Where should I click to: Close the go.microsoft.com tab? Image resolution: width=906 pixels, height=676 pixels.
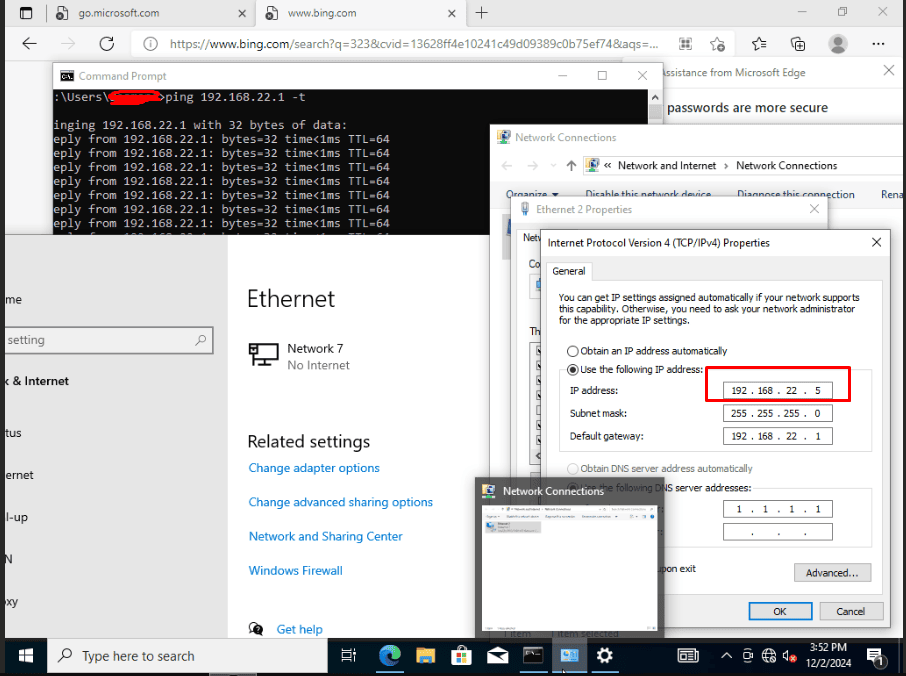[242, 13]
